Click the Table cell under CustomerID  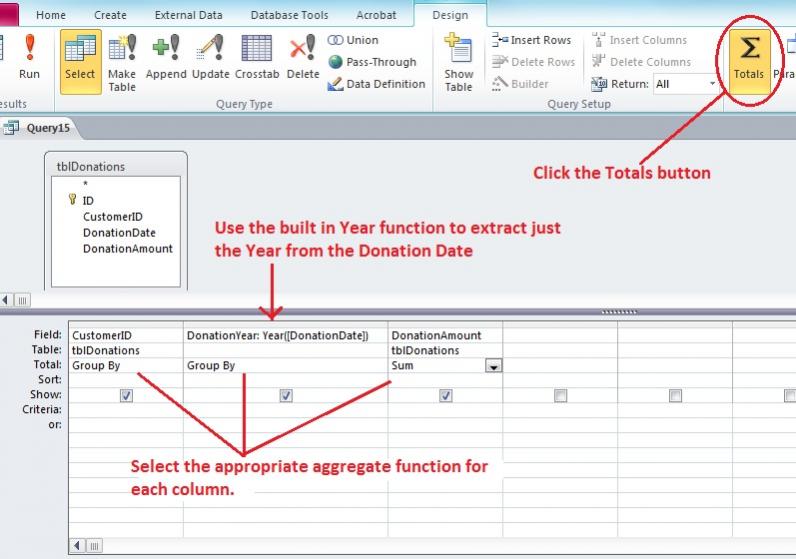126,350
